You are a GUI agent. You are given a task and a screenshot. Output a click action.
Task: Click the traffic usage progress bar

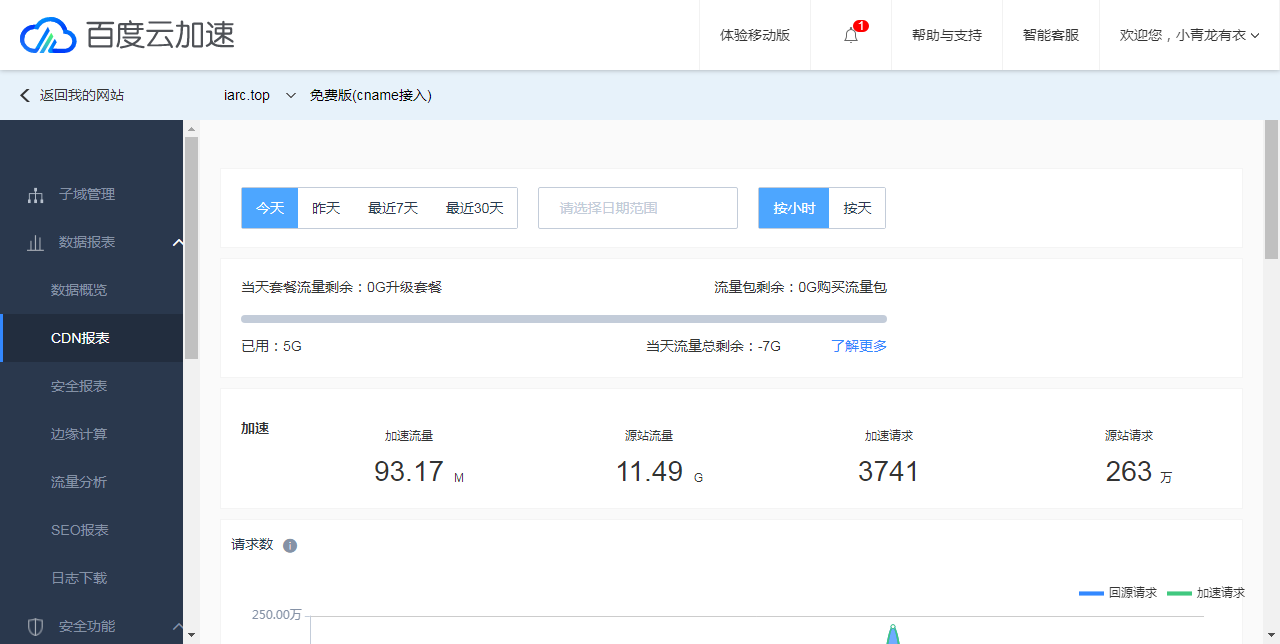(x=564, y=319)
